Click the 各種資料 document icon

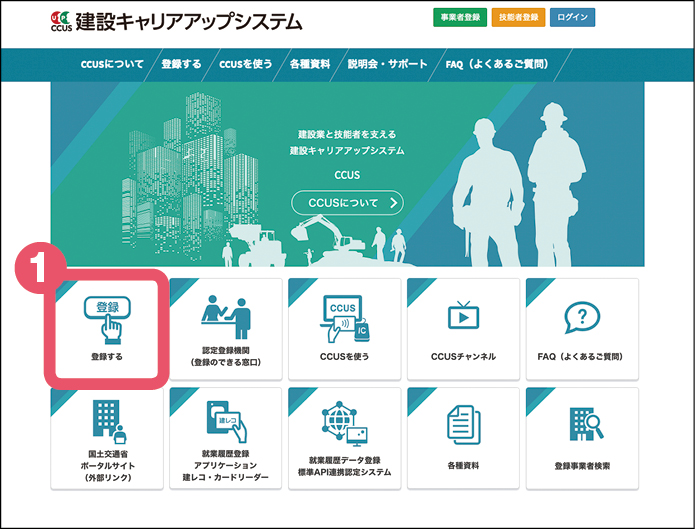tap(463, 425)
